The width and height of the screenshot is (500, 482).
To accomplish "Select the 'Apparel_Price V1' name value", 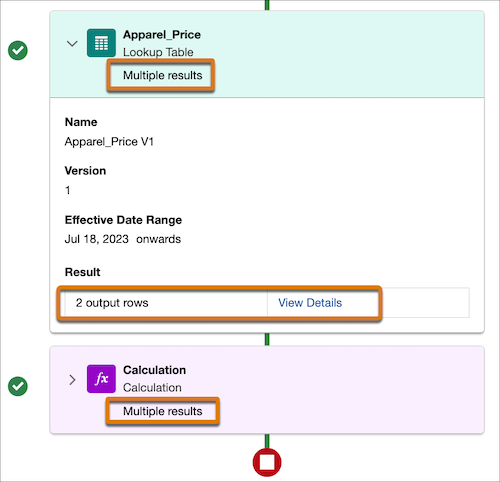I will point(109,142).
